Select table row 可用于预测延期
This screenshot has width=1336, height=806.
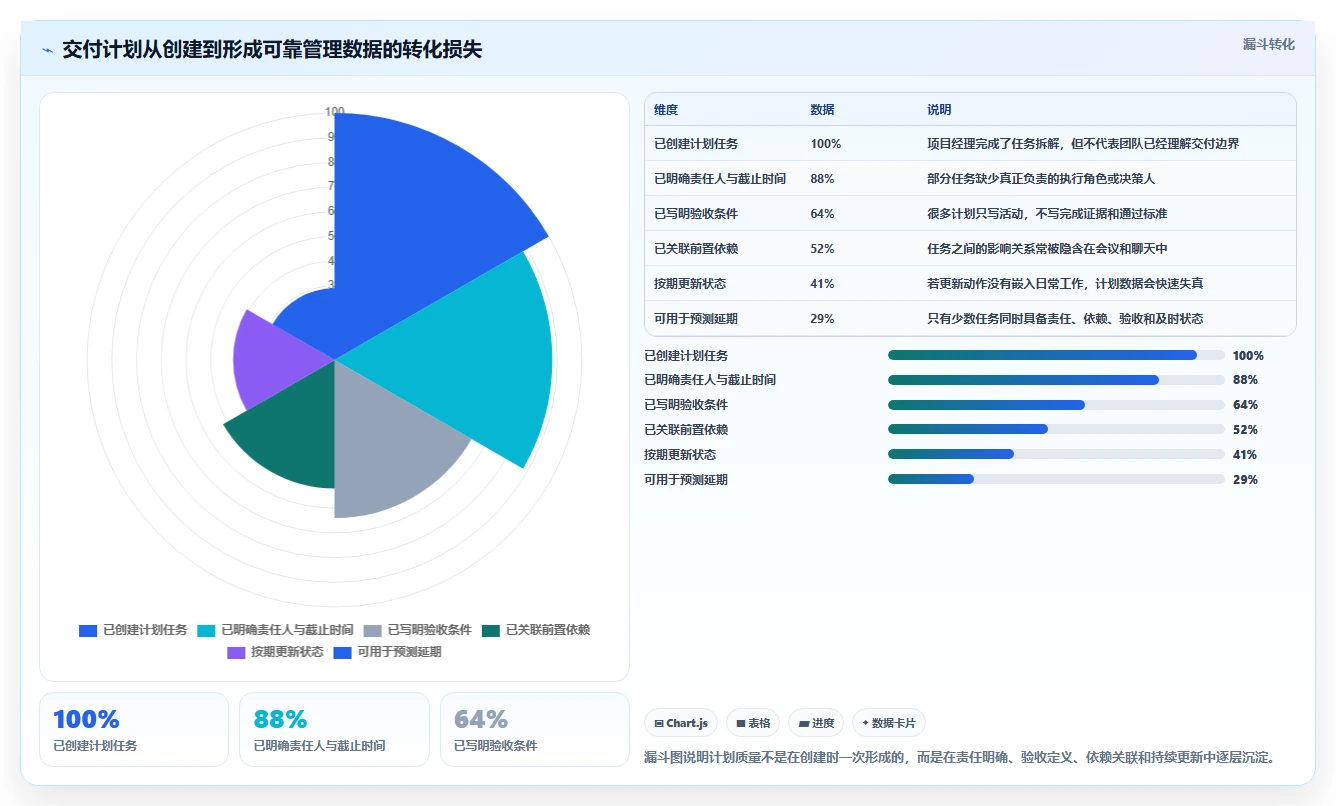pyautogui.click(x=970, y=318)
